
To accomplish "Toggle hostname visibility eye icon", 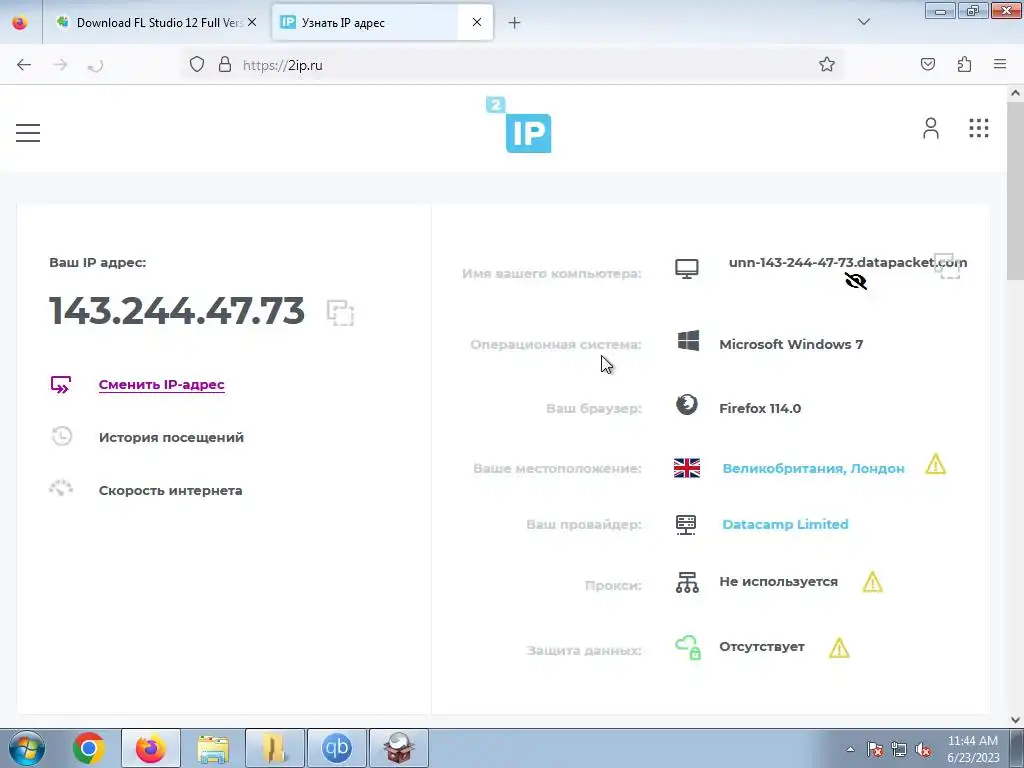I will click(856, 281).
